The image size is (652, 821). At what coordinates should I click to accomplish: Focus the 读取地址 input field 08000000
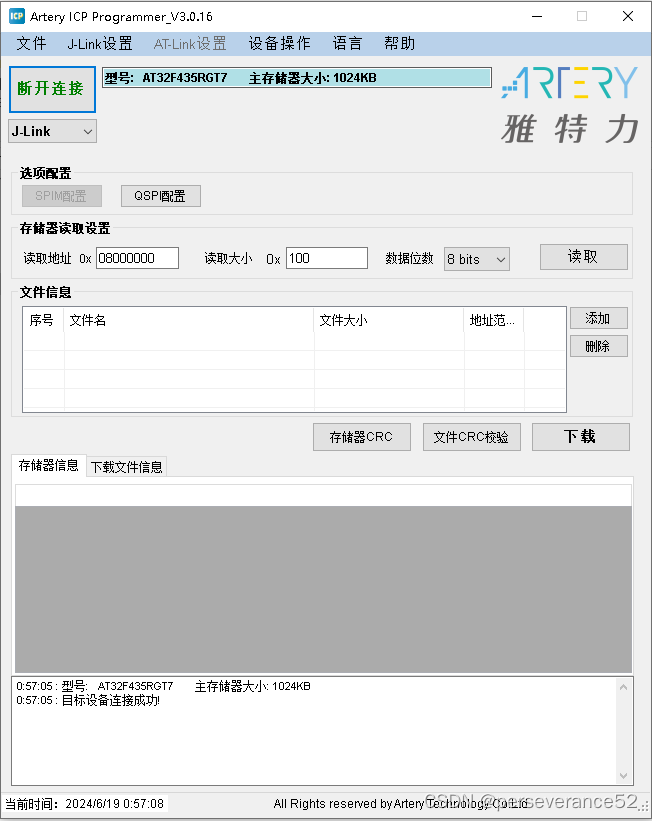point(137,258)
